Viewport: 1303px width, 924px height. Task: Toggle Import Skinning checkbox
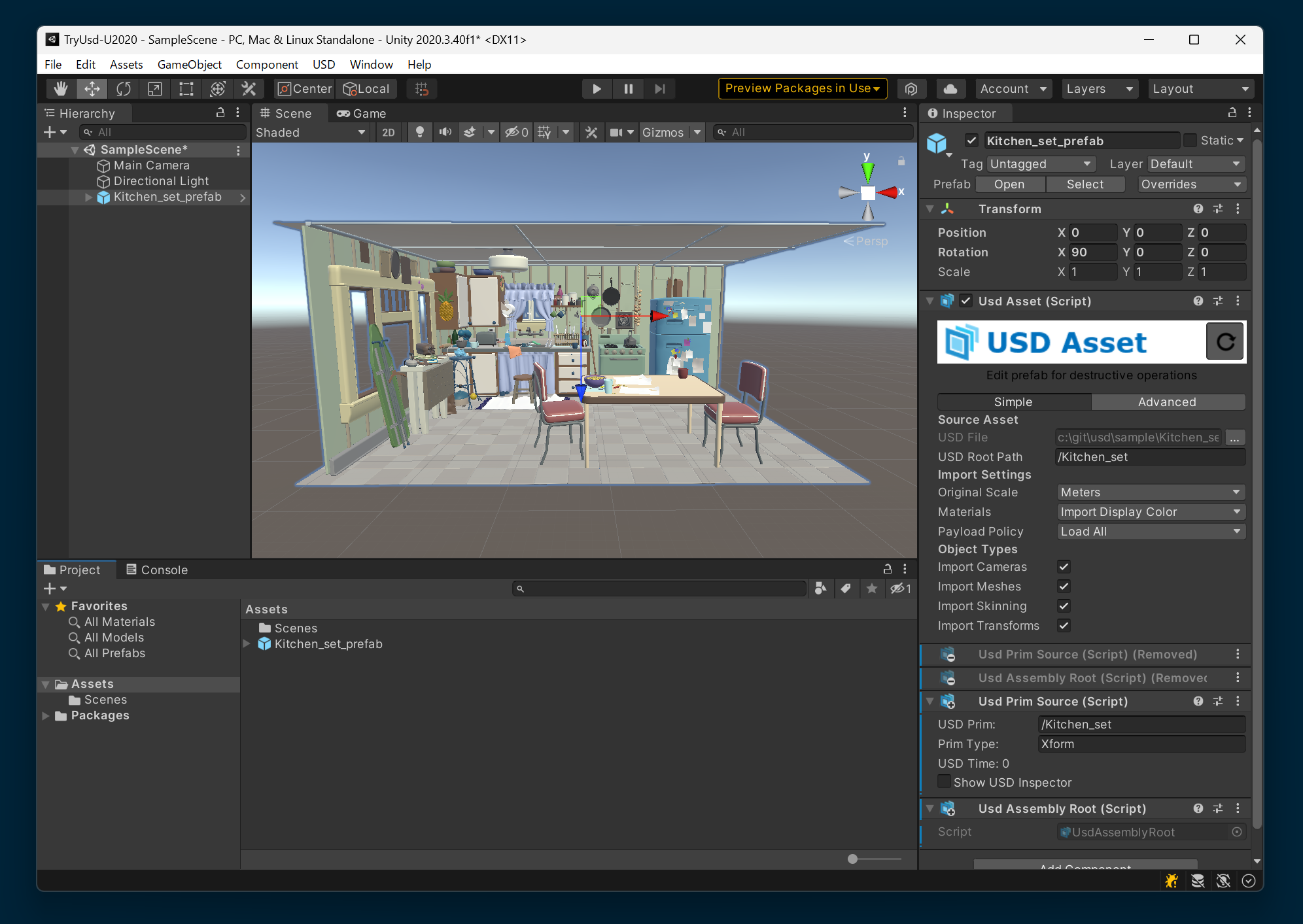(1064, 606)
